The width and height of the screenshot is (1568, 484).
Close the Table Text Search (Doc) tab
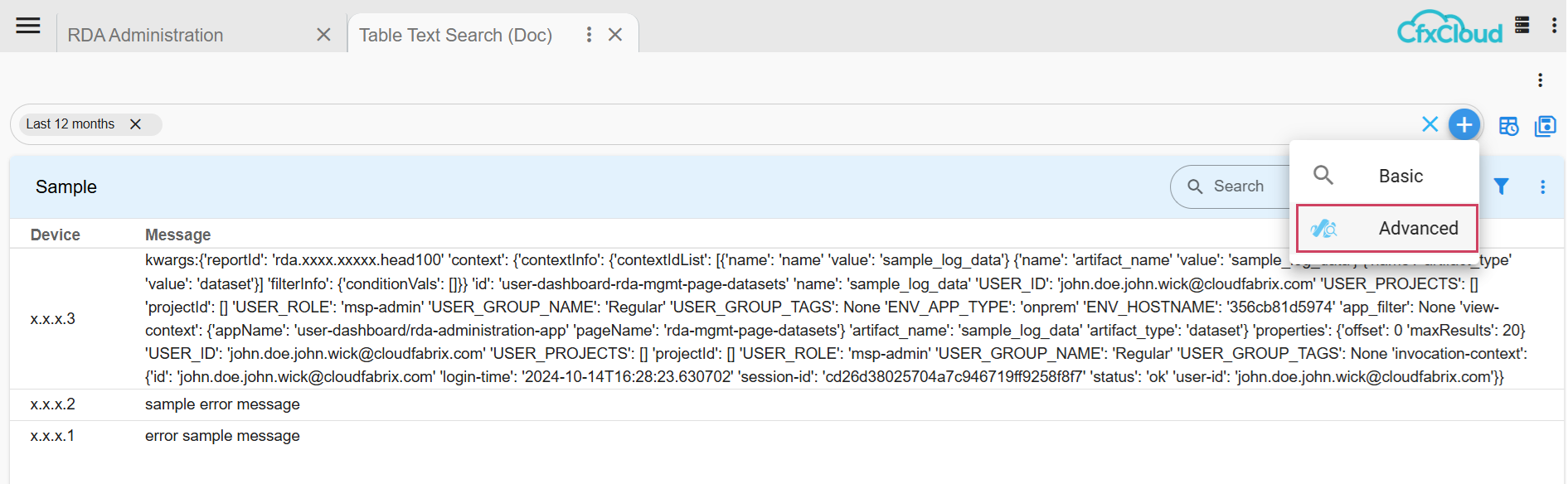point(615,35)
